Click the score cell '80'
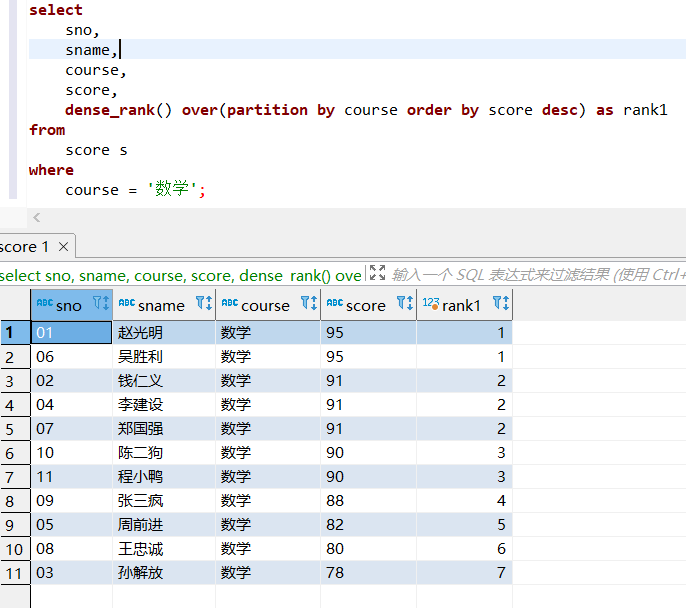 368,549
